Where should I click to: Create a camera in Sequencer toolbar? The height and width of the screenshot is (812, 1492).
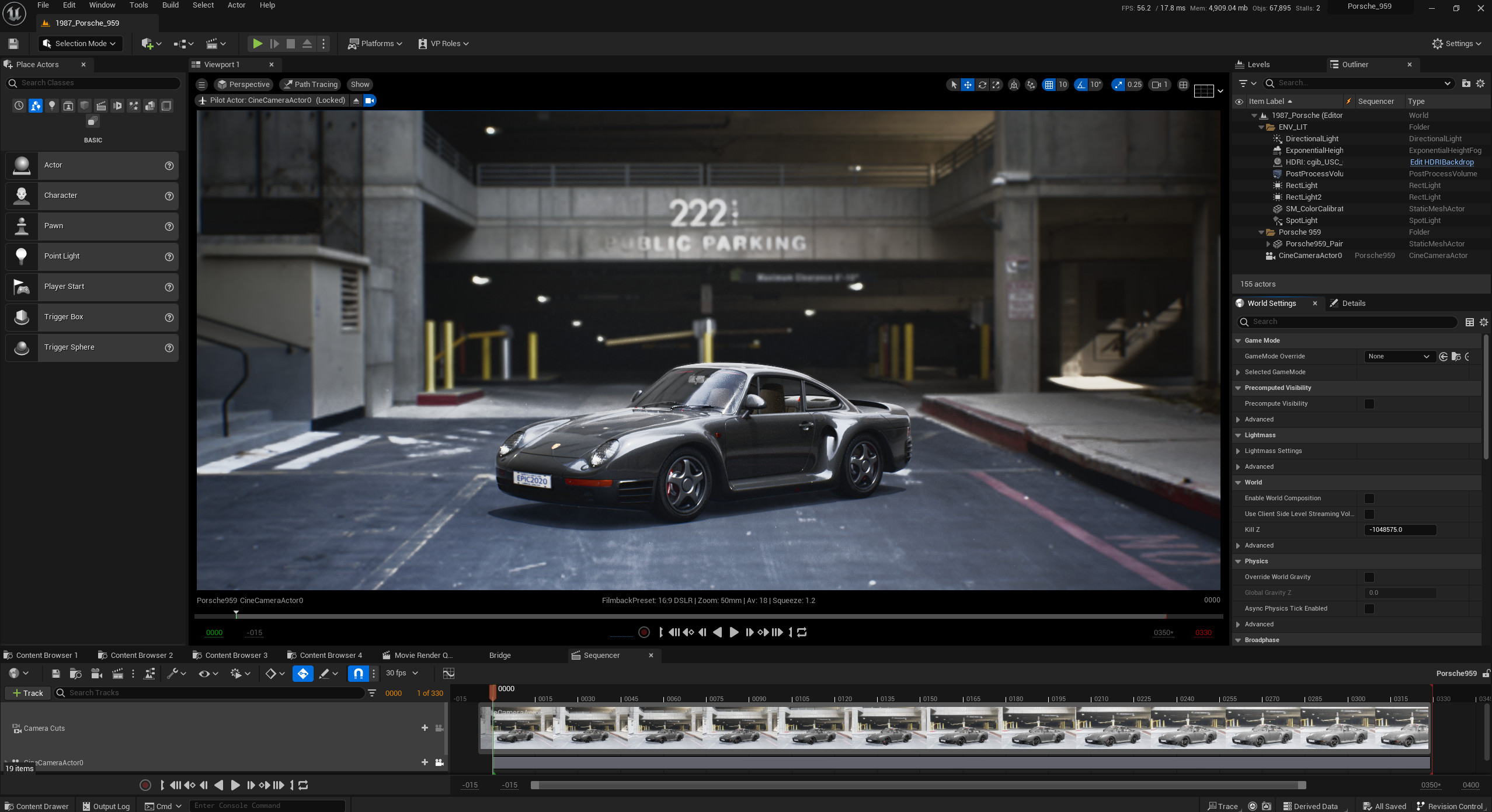97,674
